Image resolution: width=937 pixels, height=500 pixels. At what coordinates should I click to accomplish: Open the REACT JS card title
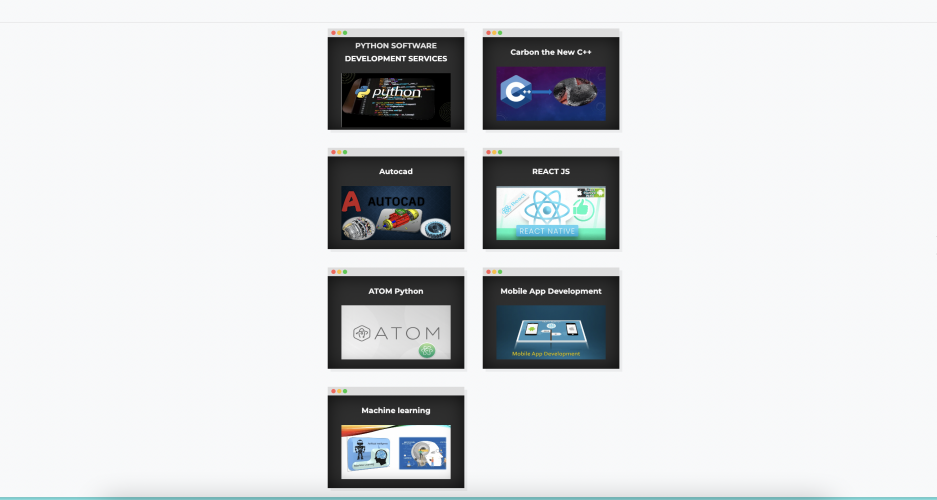click(551, 171)
